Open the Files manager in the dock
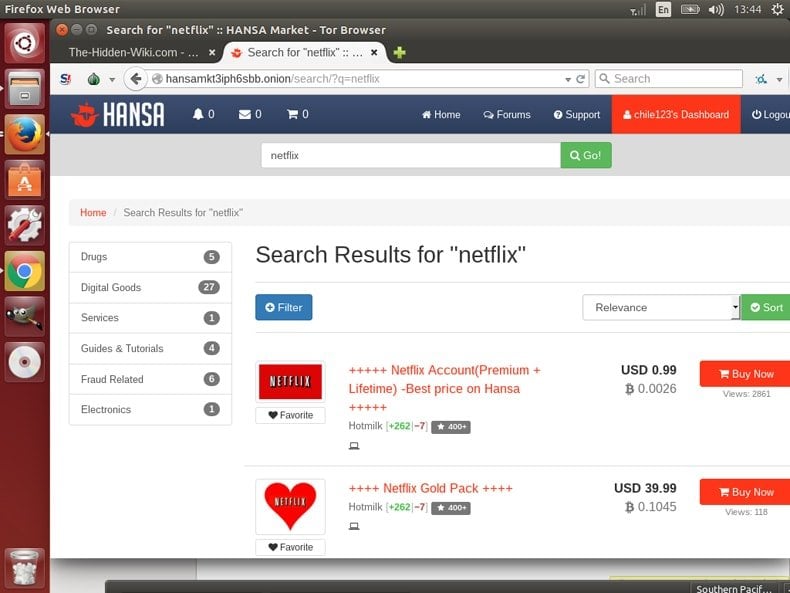790x593 pixels. click(24, 89)
